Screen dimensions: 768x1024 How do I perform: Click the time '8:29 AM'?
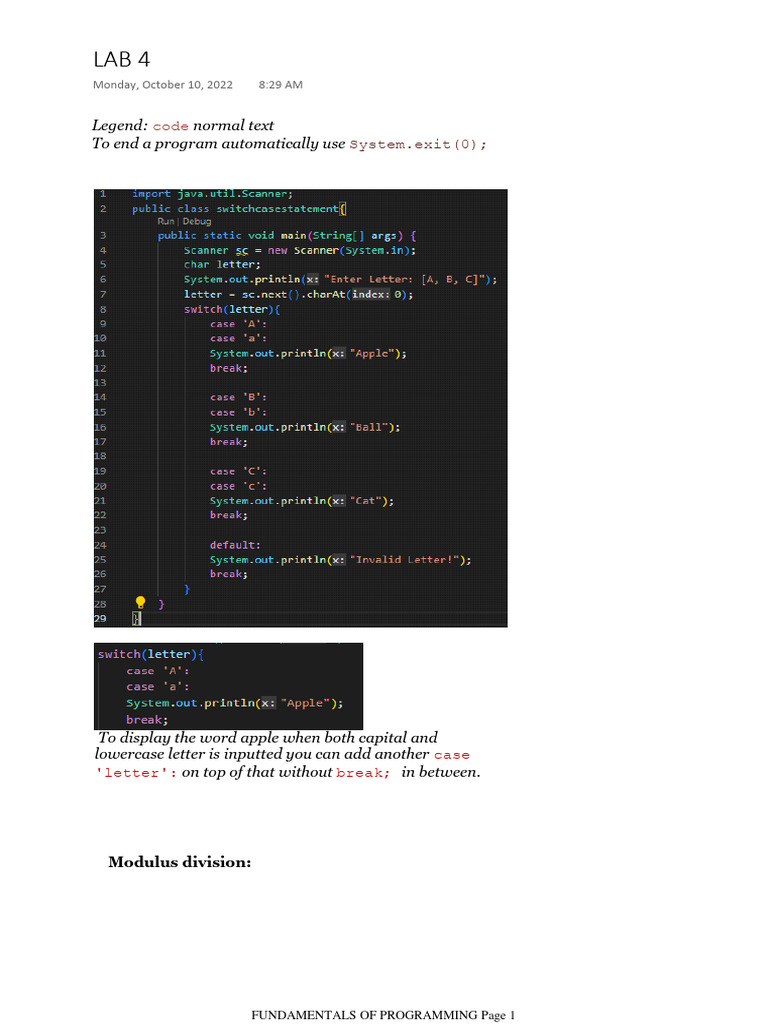tap(280, 85)
